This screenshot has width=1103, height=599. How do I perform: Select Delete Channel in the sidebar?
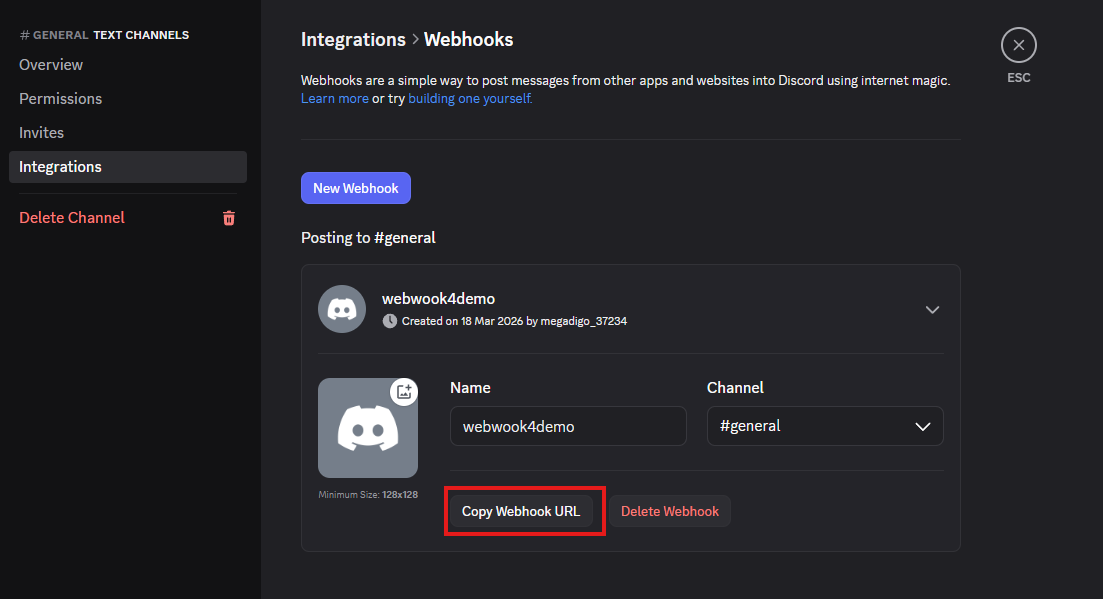pyautogui.click(x=71, y=217)
